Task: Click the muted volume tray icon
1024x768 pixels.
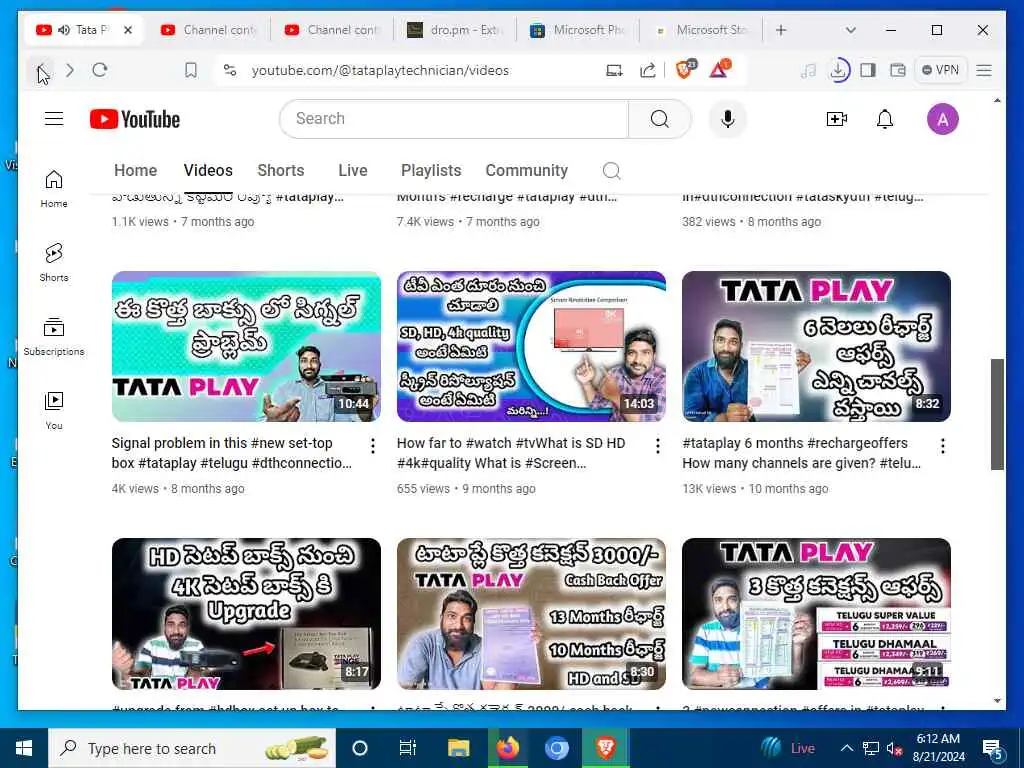Action: click(893, 748)
